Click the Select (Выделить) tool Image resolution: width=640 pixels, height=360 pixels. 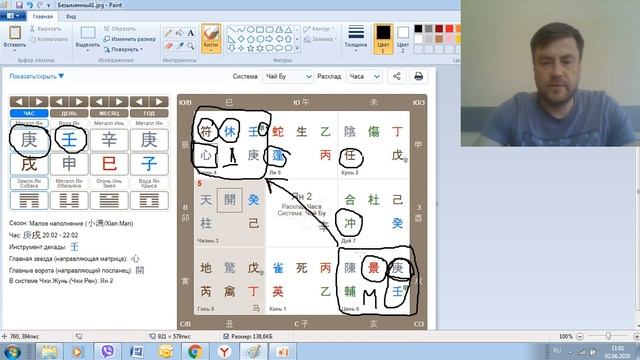(x=88, y=38)
